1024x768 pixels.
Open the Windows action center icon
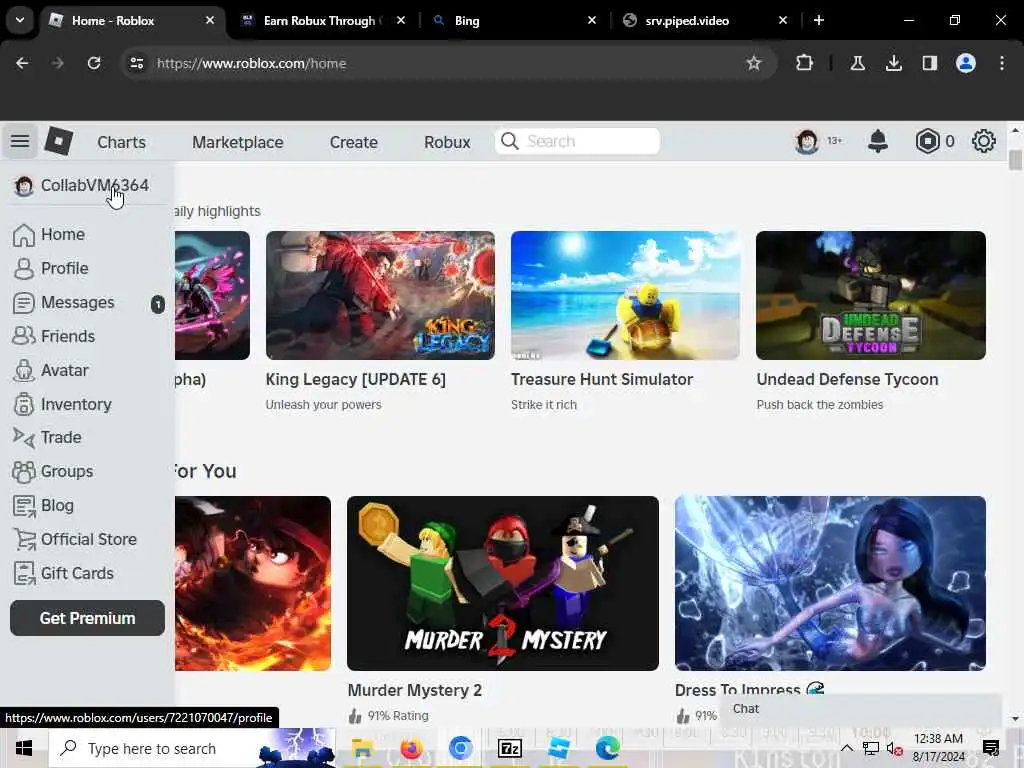tap(991, 748)
